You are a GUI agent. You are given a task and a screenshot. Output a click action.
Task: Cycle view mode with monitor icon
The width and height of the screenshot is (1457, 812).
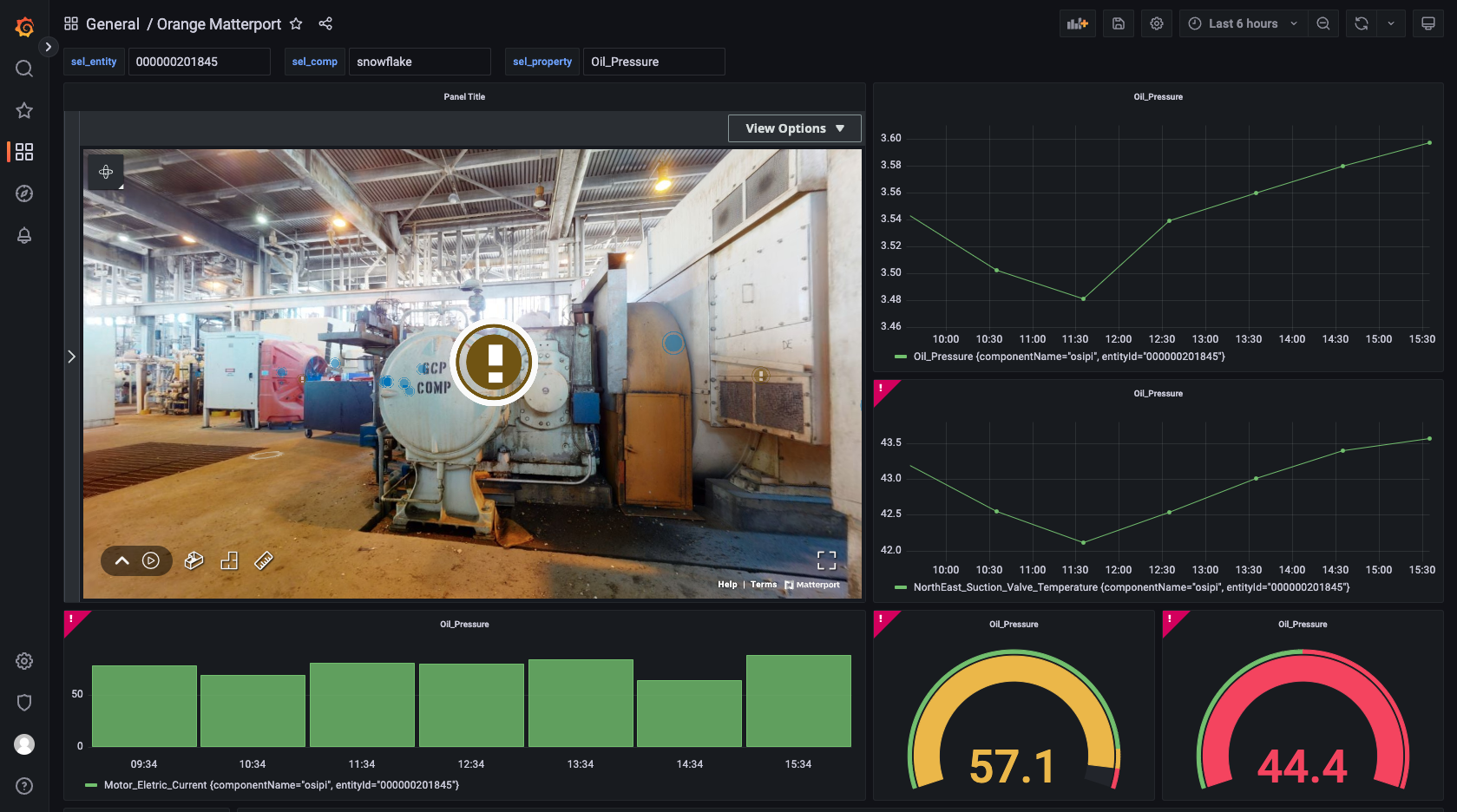point(1427,23)
